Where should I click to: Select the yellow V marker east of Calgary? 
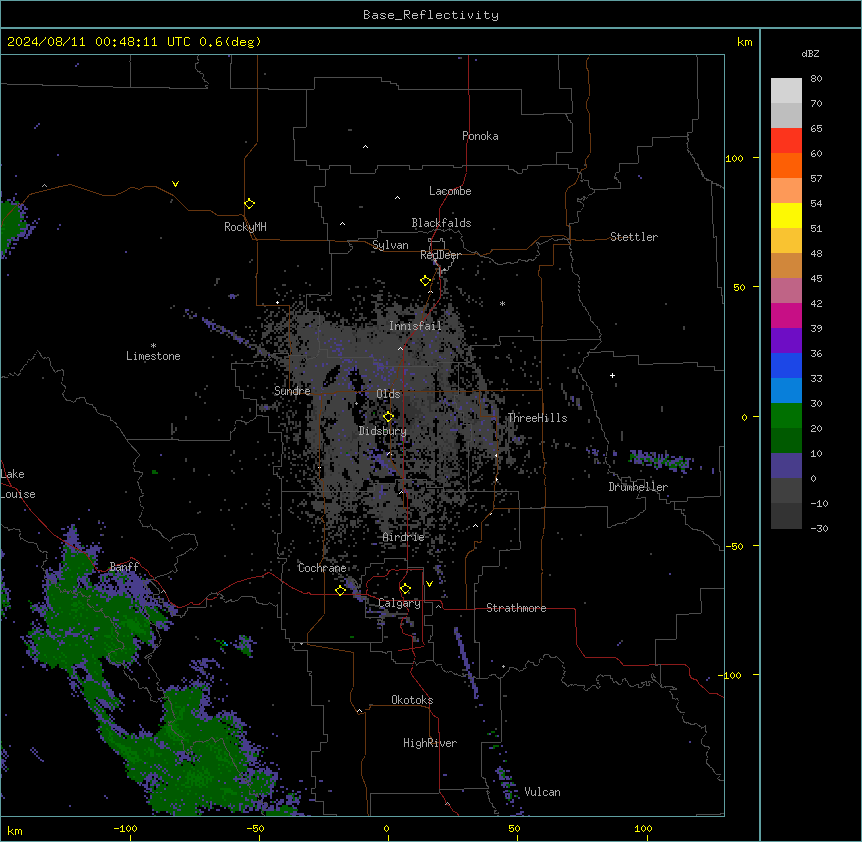pos(429,584)
